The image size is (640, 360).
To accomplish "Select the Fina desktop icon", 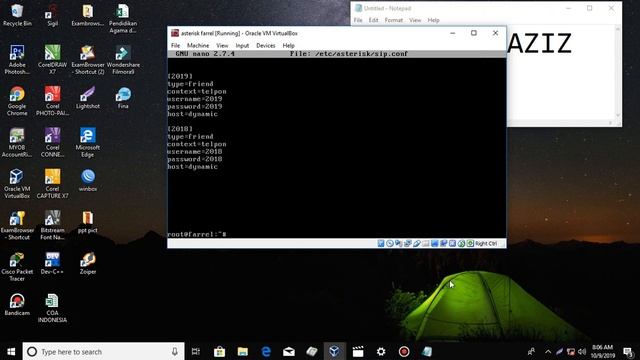I will pyautogui.click(x=123, y=98).
